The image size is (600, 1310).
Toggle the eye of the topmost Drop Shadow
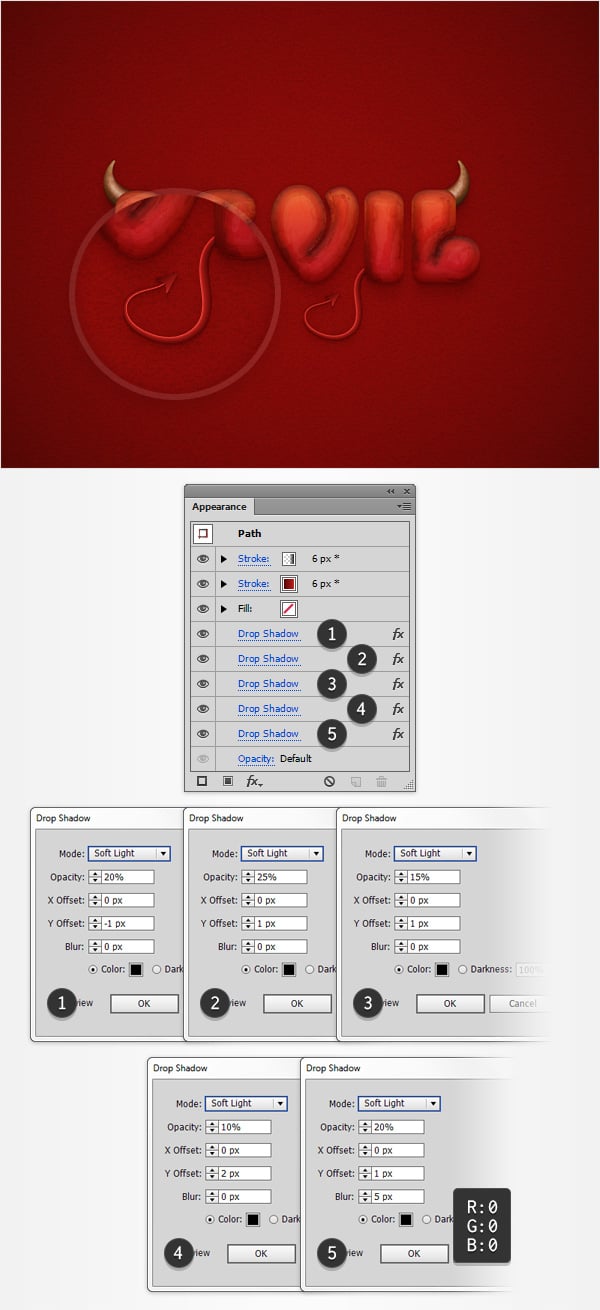[x=203, y=634]
